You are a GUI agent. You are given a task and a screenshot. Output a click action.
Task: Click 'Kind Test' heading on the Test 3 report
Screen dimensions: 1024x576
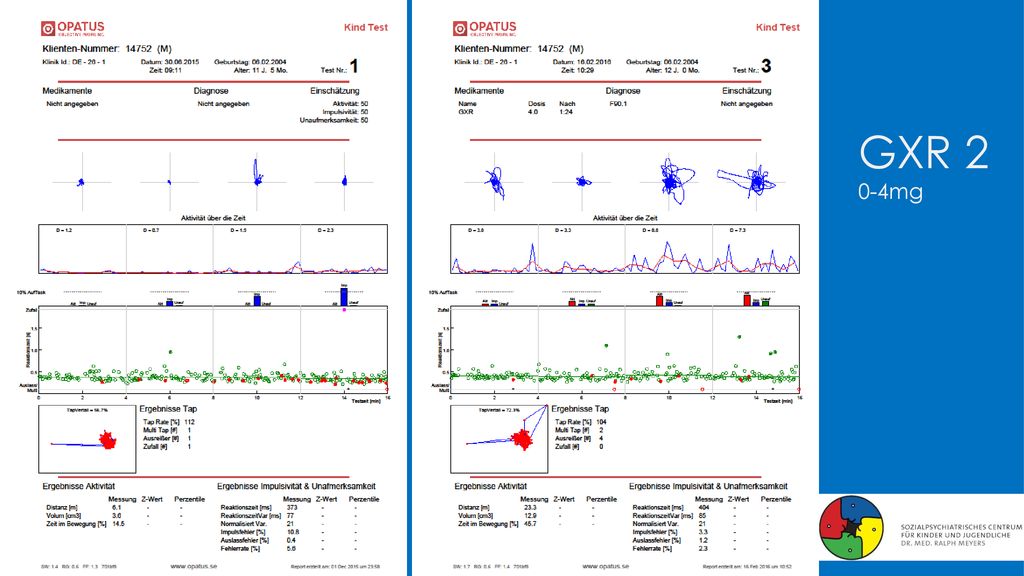pyautogui.click(x=778, y=27)
